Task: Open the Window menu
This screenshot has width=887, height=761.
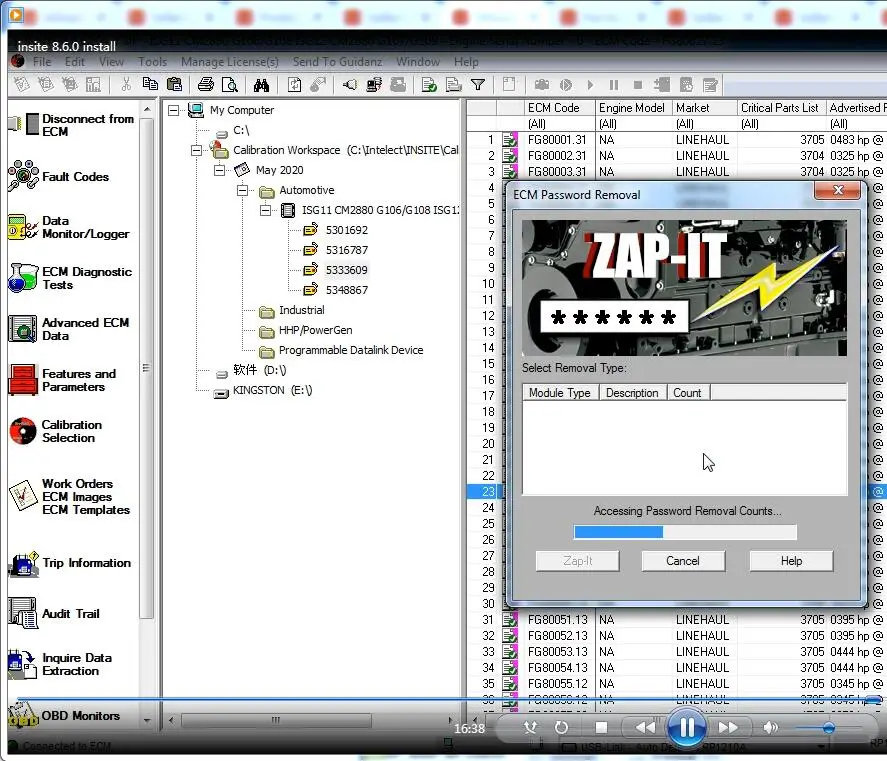Action: click(x=418, y=62)
